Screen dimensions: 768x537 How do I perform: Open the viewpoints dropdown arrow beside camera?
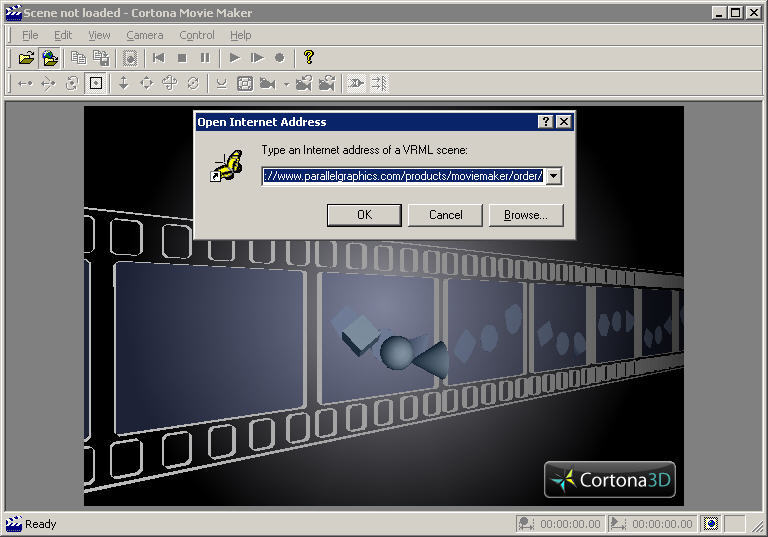287,84
